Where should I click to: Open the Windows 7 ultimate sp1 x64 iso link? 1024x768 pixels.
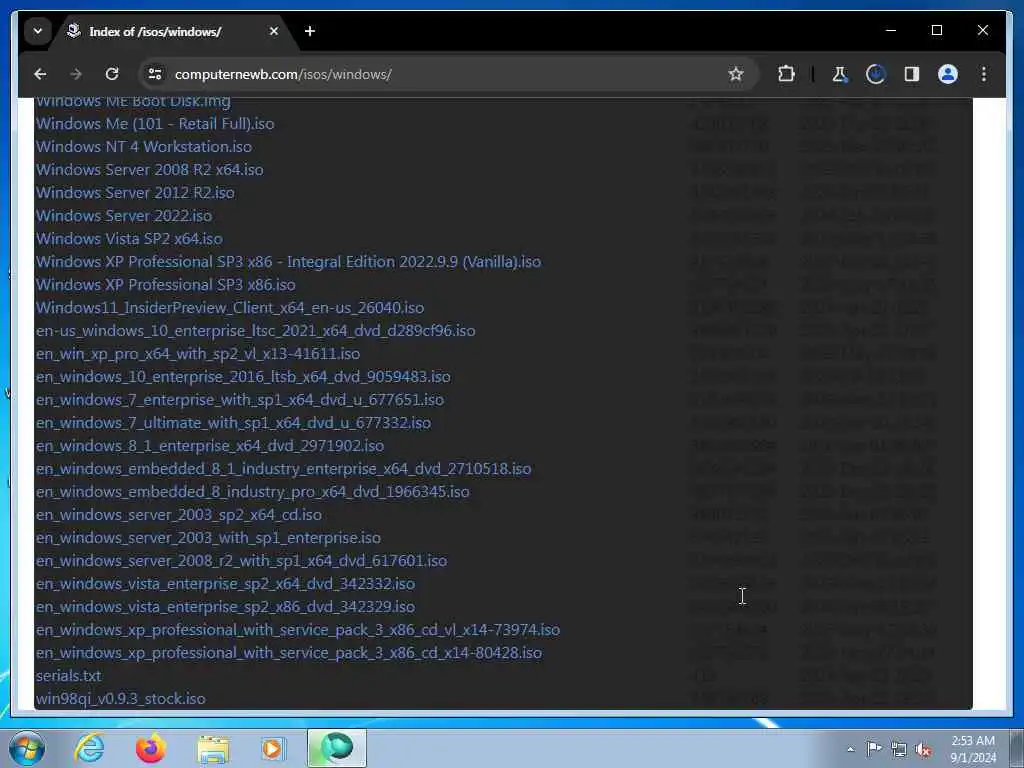pyautogui.click(x=233, y=423)
